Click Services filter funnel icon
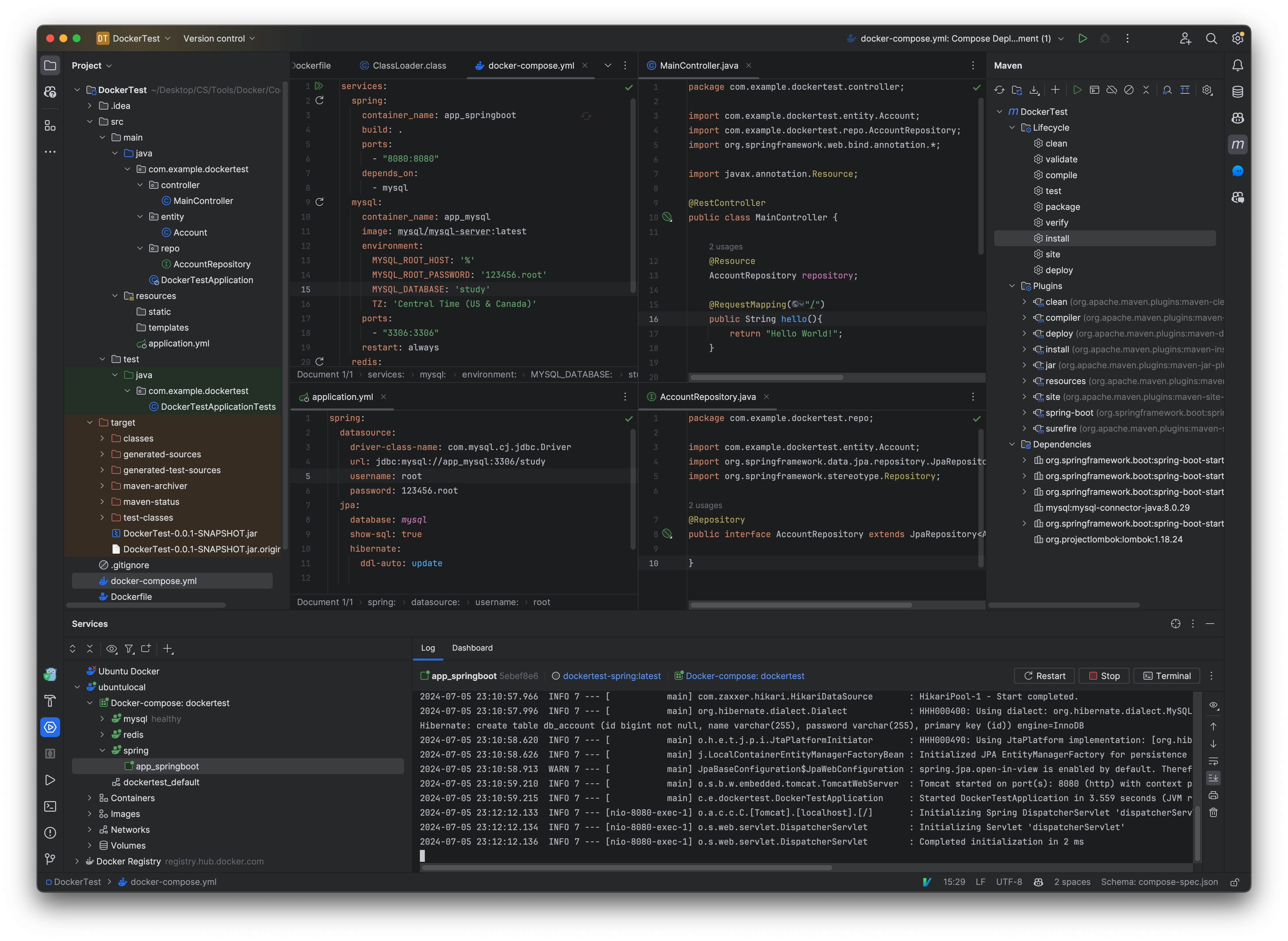This screenshot has height=941, width=1288. [x=129, y=649]
